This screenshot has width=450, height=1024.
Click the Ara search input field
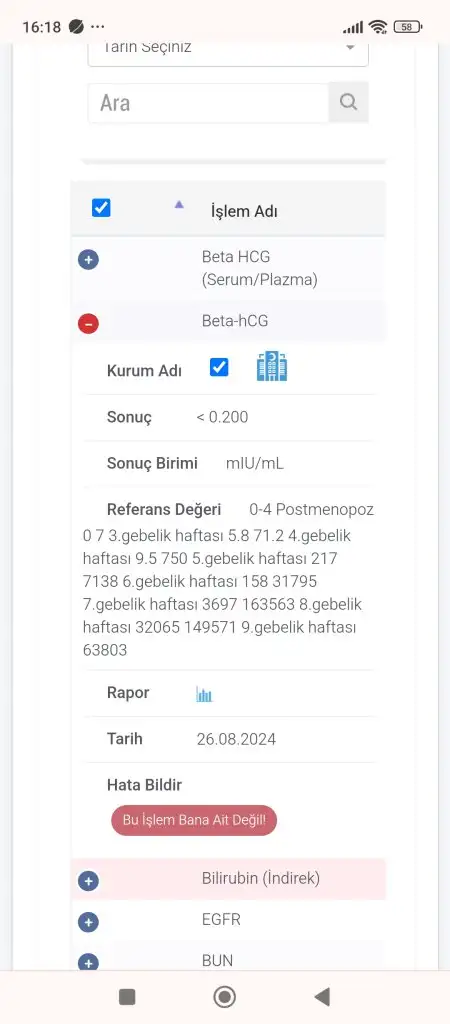pos(208,103)
